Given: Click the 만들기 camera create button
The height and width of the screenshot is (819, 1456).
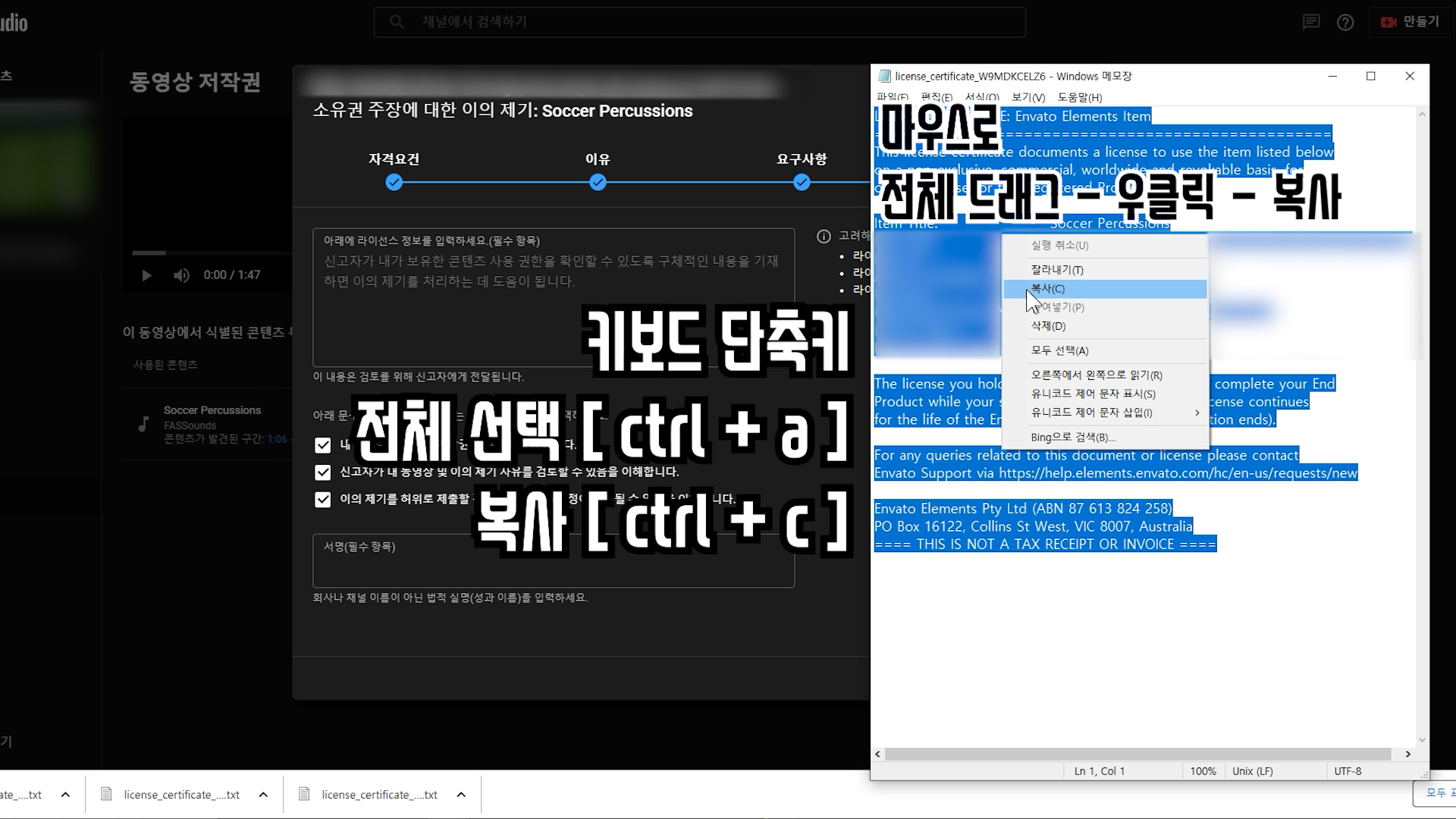Looking at the screenshot, I should pyautogui.click(x=1410, y=22).
